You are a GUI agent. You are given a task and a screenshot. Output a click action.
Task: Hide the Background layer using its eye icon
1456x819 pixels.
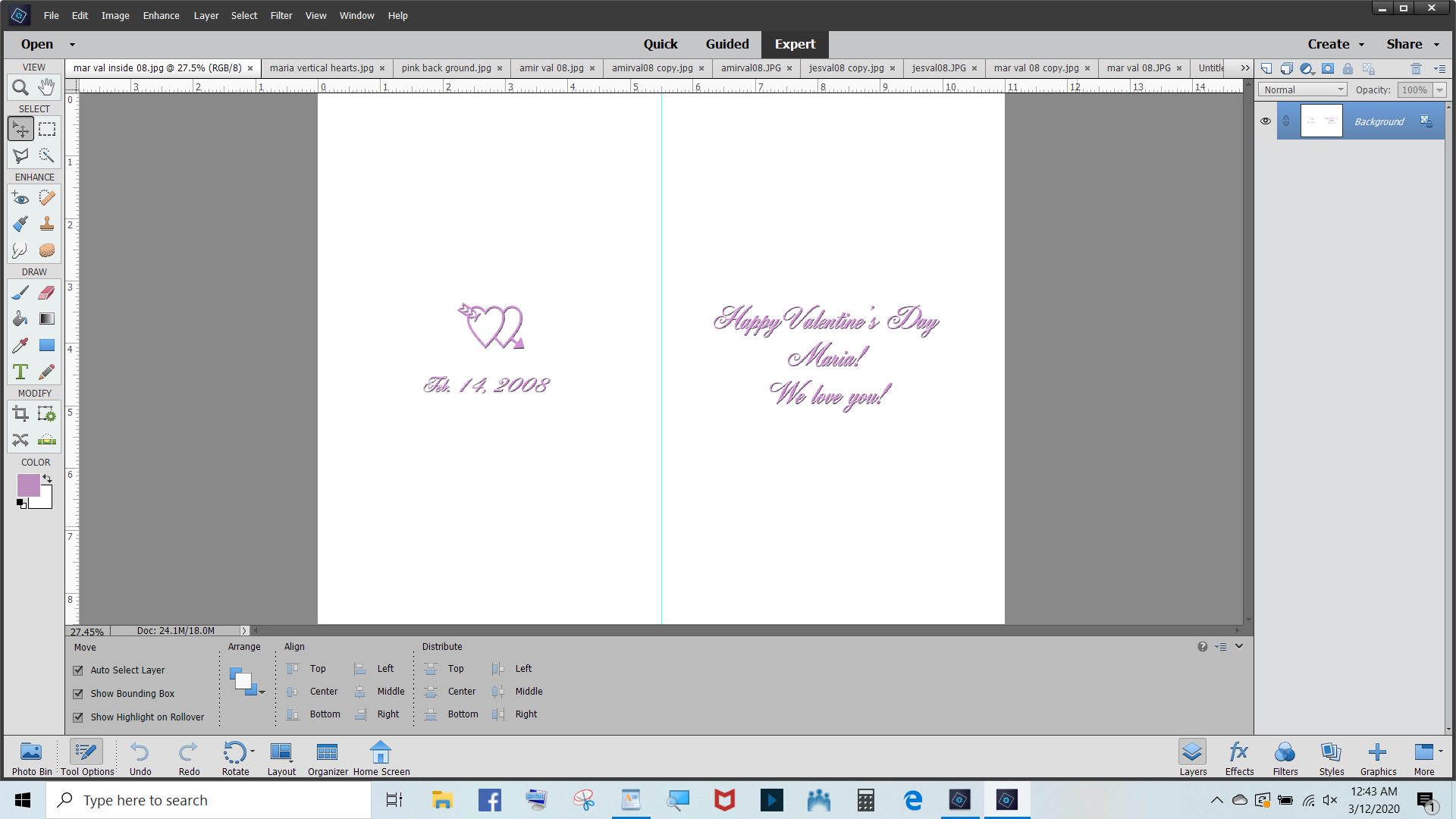[1266, 121]
